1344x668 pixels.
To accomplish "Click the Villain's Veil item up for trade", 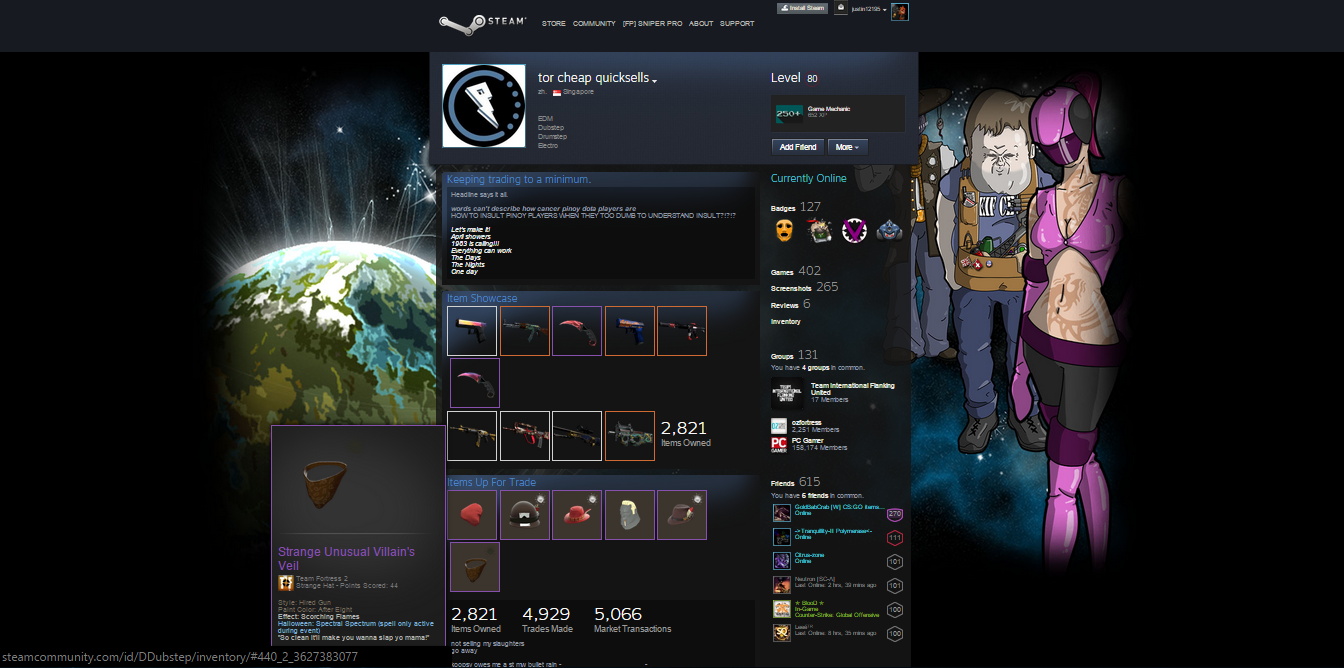I will 474,567.
